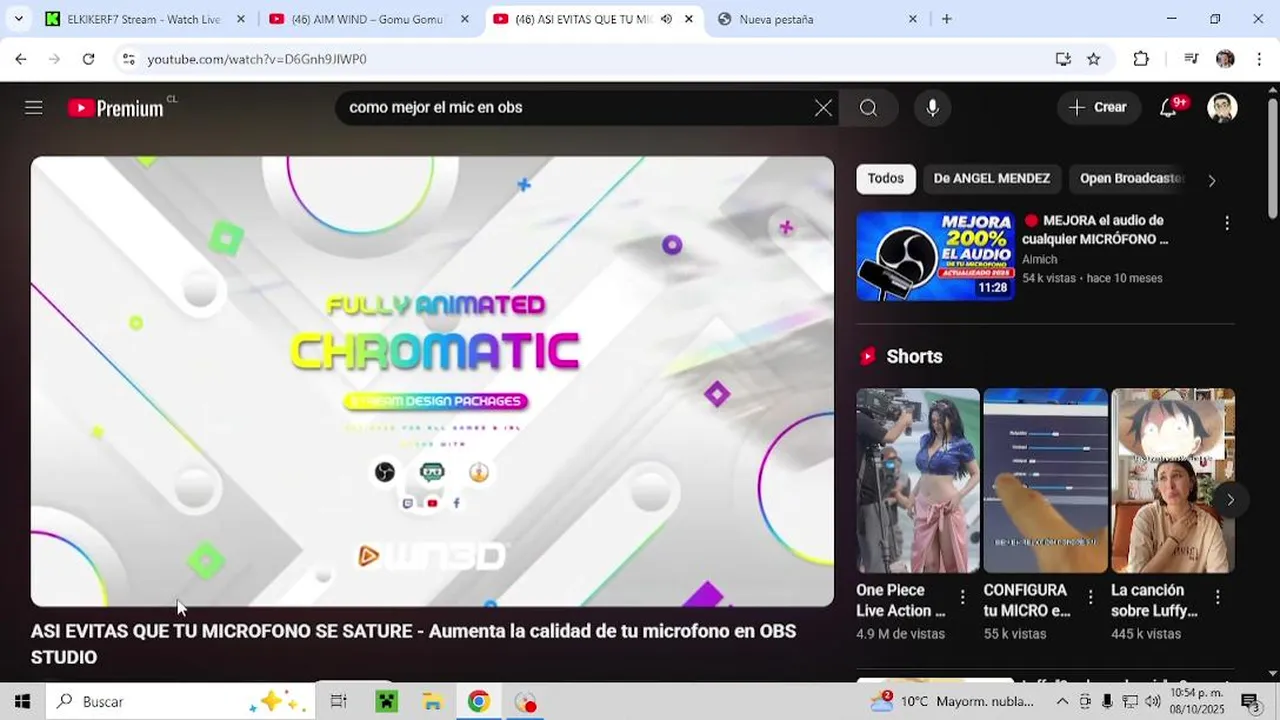The width and height of the screenshot is (1280, 720).
Task: Open options for La canción sobre Luffy short
Action: click(x=1218, y=597)
